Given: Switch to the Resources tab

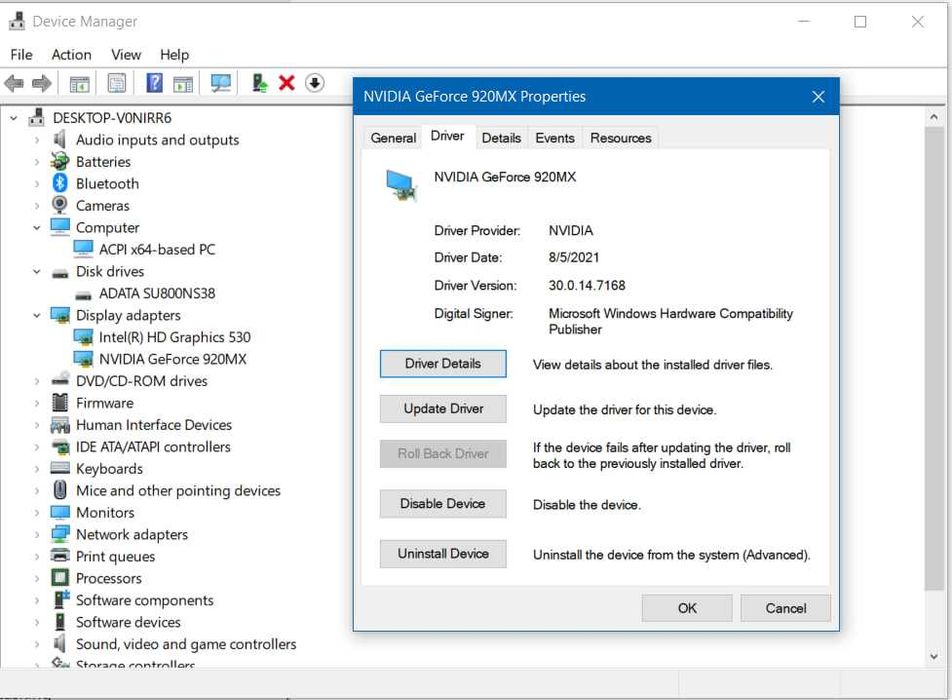Looking at the screenshot, I should coord(620,138).
